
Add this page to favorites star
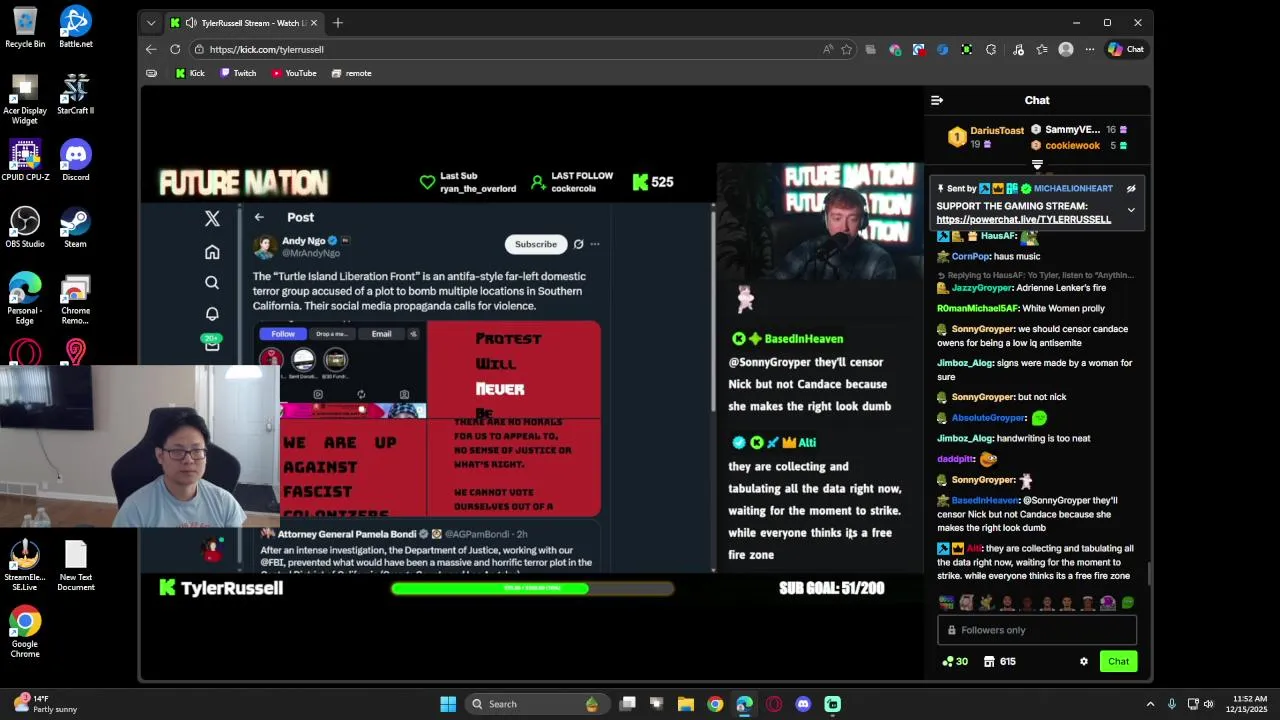coord(846,49)
